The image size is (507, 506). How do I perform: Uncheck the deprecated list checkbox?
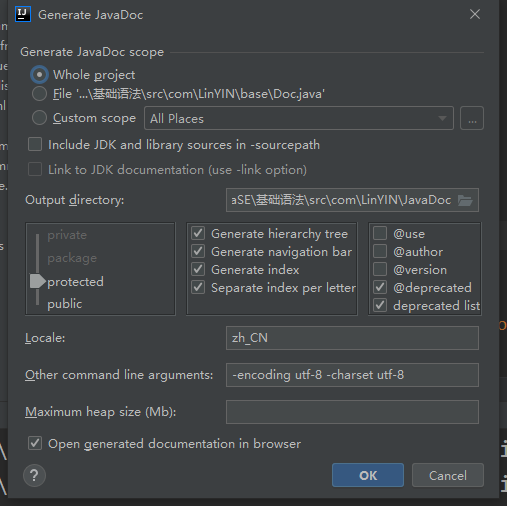point(380,305)
